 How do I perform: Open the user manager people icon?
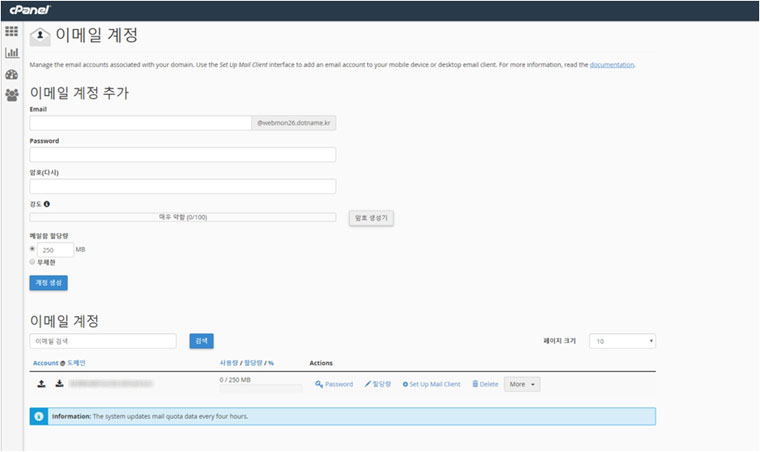pyautogui.click(x=12, y=95)
